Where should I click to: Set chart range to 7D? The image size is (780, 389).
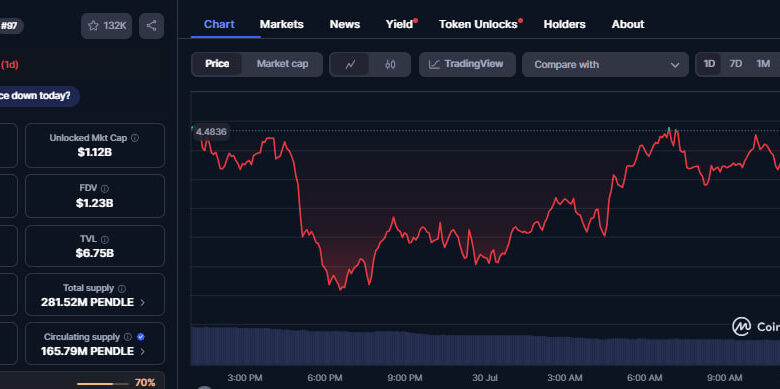pyautogui.click(x=736, y=64)
